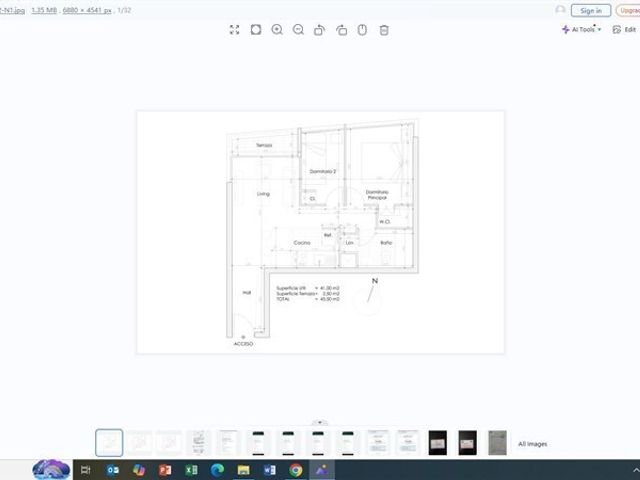Enter fullscreen view with the expand-arrows icon
The width and height of the screenshot is (640, 480).
pos(234,30)
